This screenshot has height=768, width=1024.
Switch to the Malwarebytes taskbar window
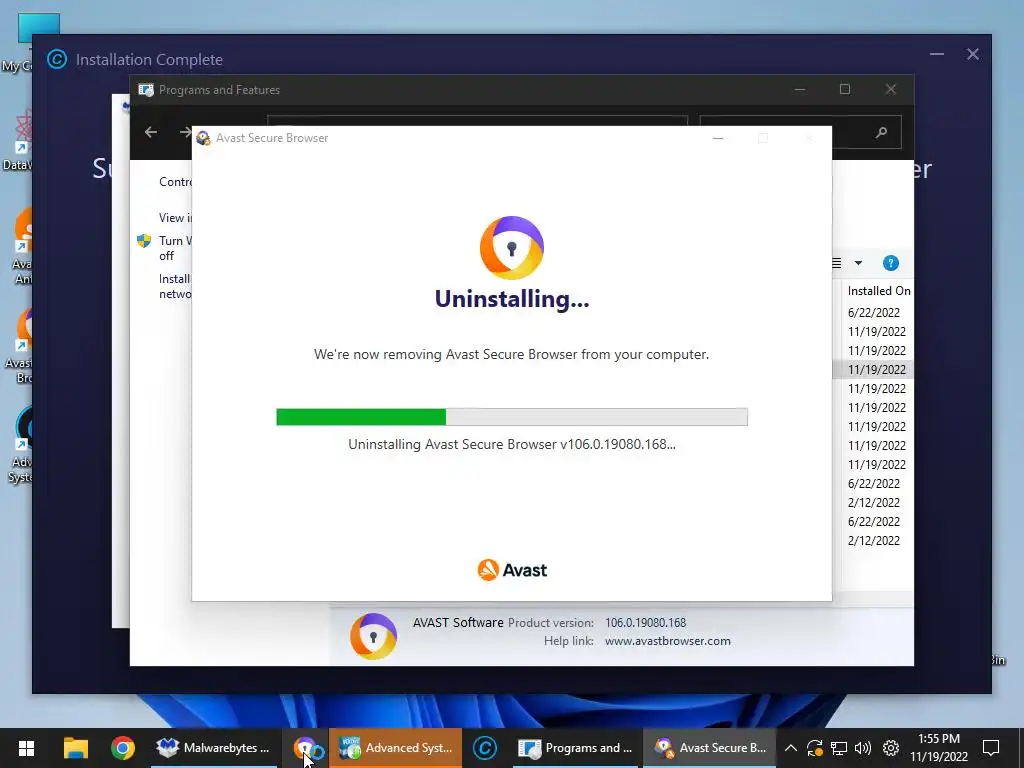point(214,748)
